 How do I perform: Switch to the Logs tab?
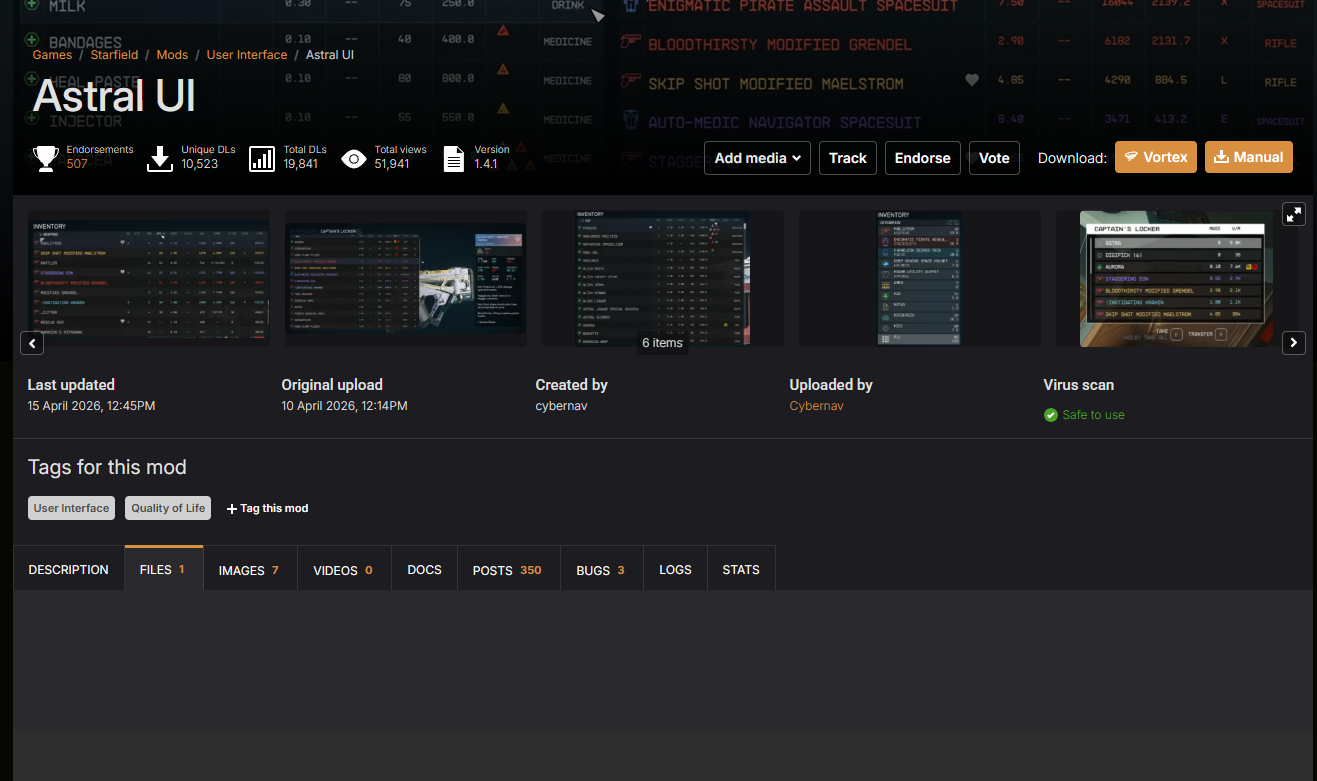point(676,569)
